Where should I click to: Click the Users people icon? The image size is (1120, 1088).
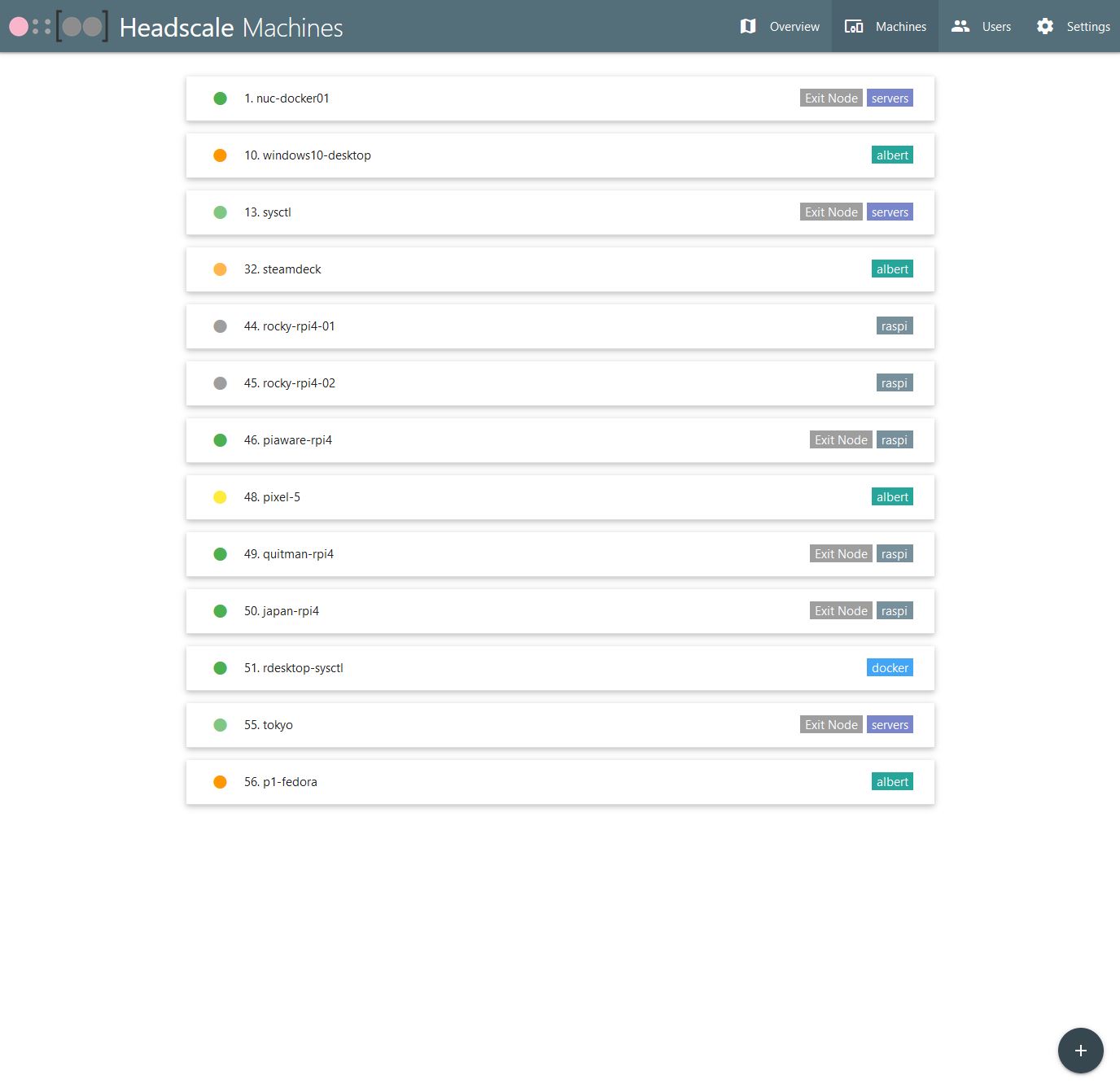(x=960, y=26)
